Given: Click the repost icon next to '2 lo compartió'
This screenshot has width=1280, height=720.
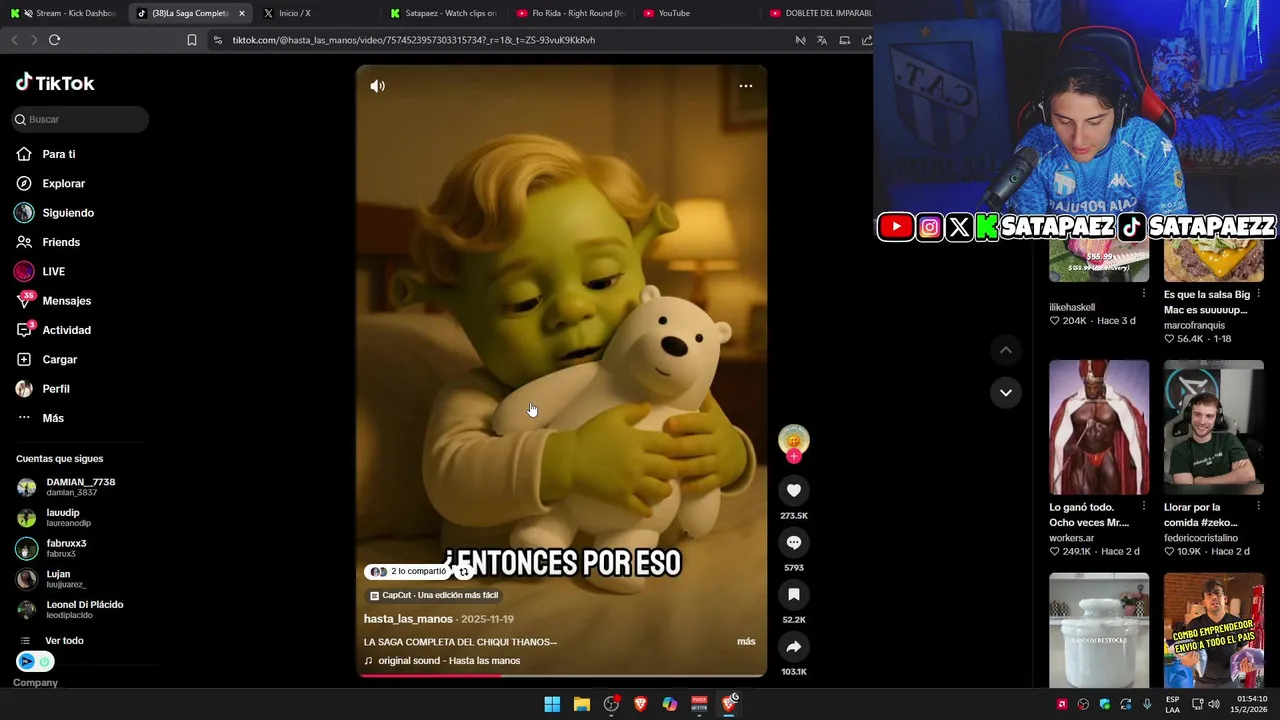Looking at the screenshot, I should click(x=464, y=572).
